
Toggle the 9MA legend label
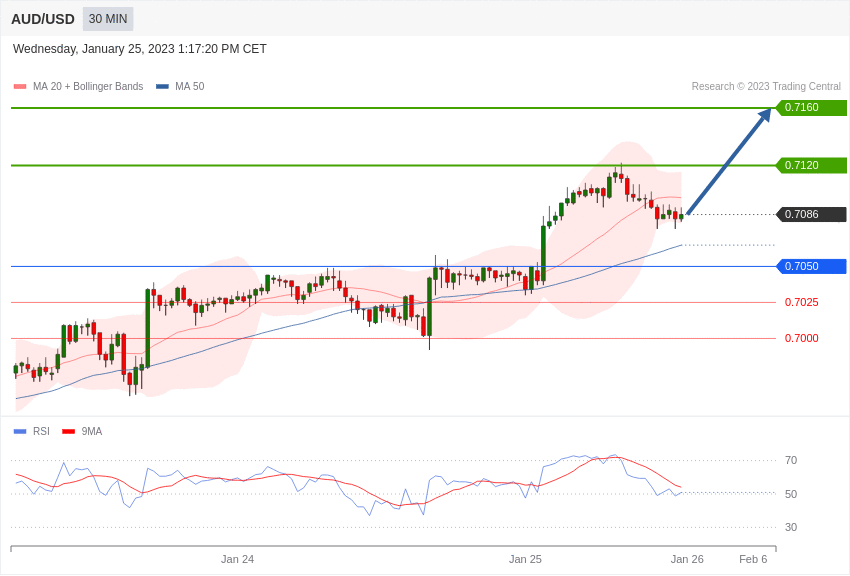coord(92,431)
